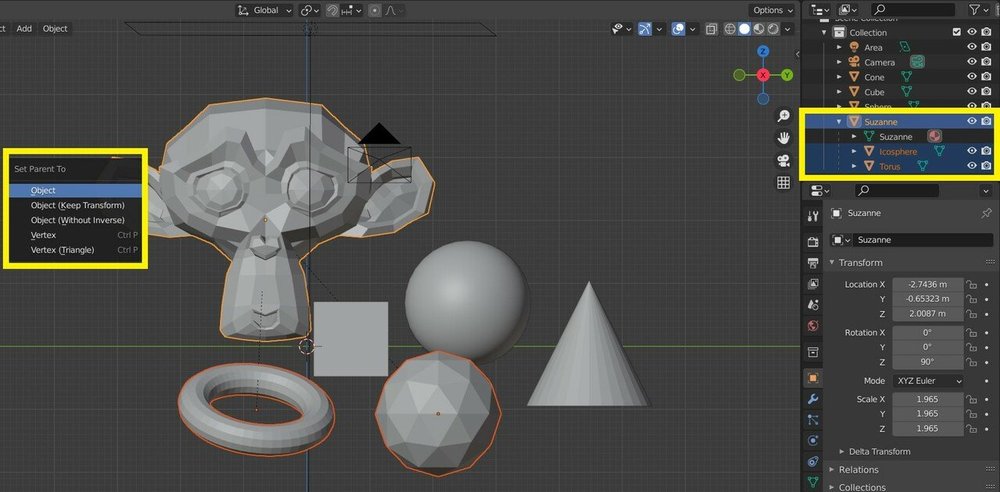The width and height of the screenshot is (1000, 492).
Task: Open the Global transform orientation dropdown
Action: [265, 10]
